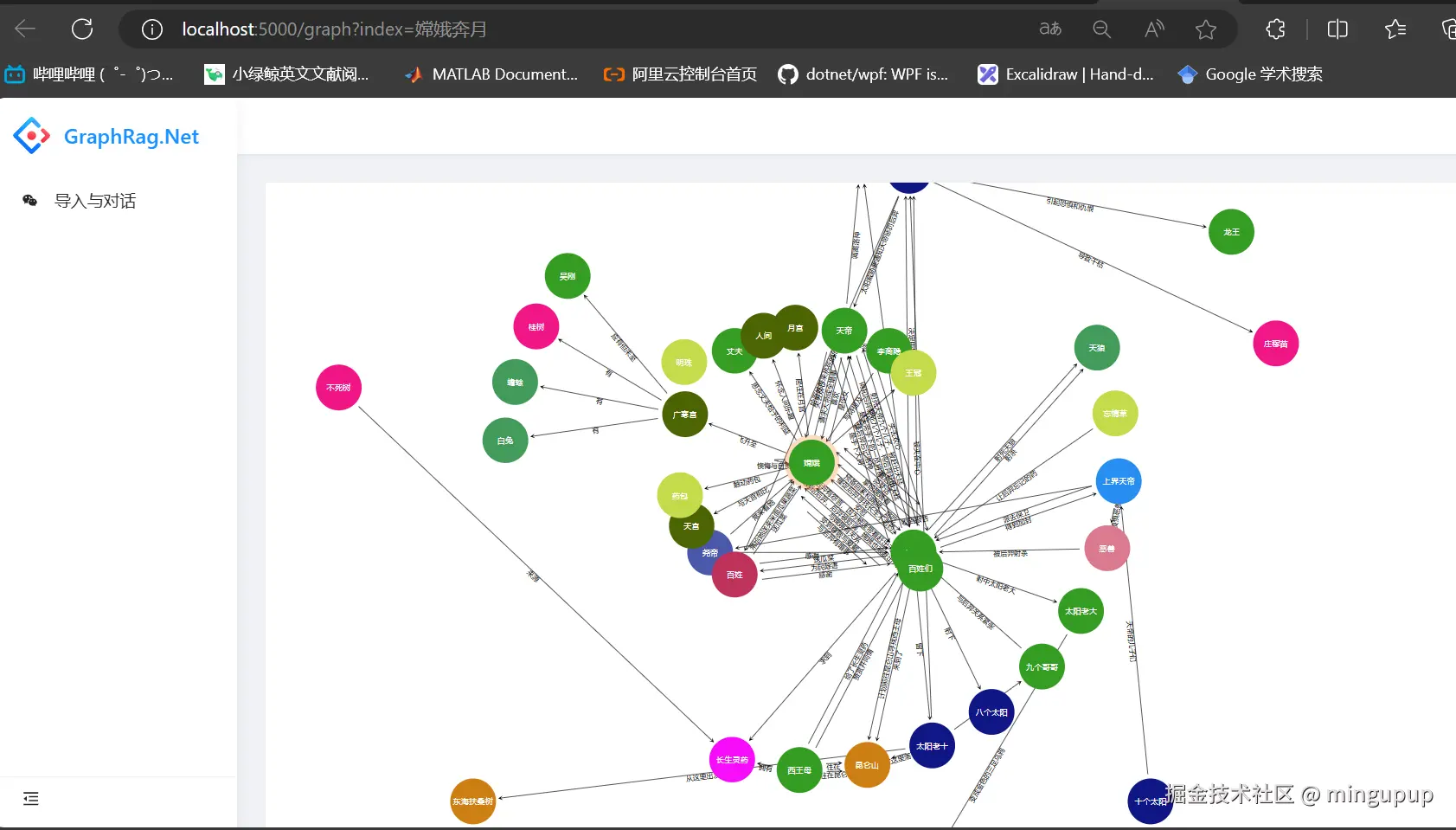1456x830 pixels.
Task: Open the 阿里云控制台首页 bookmark
Action: [x=680, y=74]
